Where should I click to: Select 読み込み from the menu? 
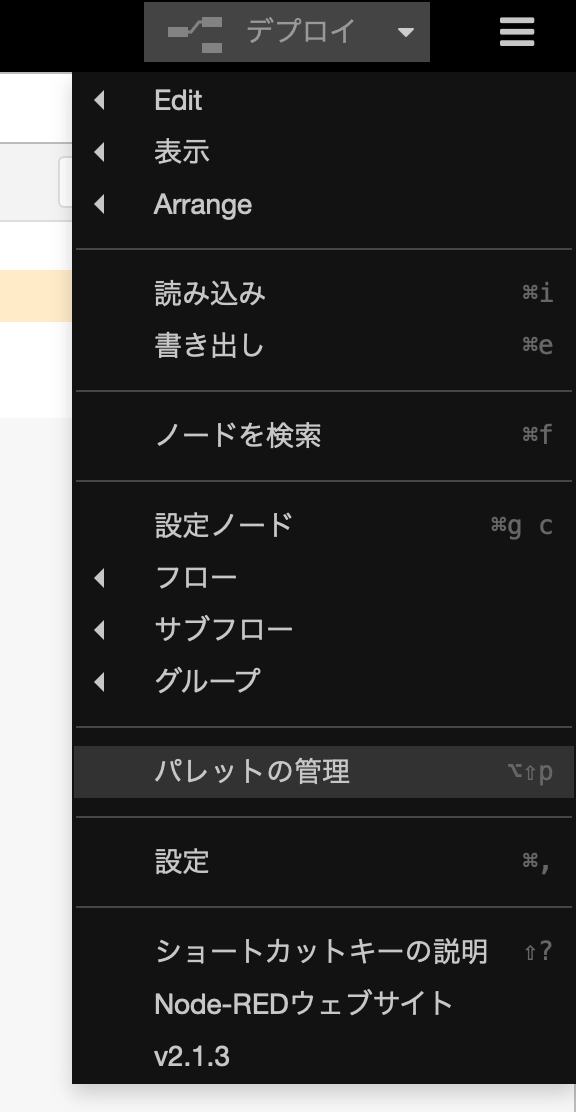tap(323, 293)
